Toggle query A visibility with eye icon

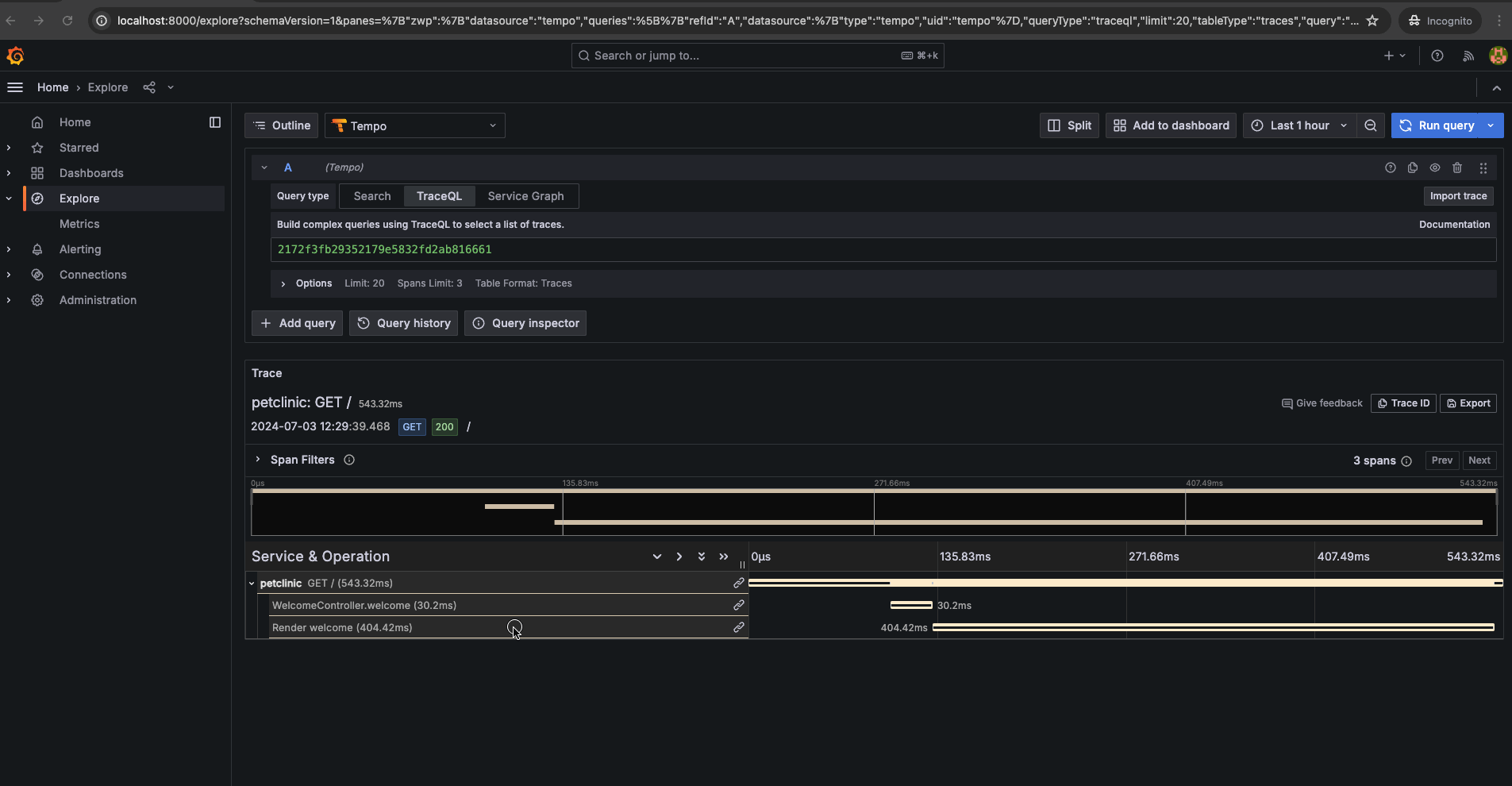coord(1435,168)
